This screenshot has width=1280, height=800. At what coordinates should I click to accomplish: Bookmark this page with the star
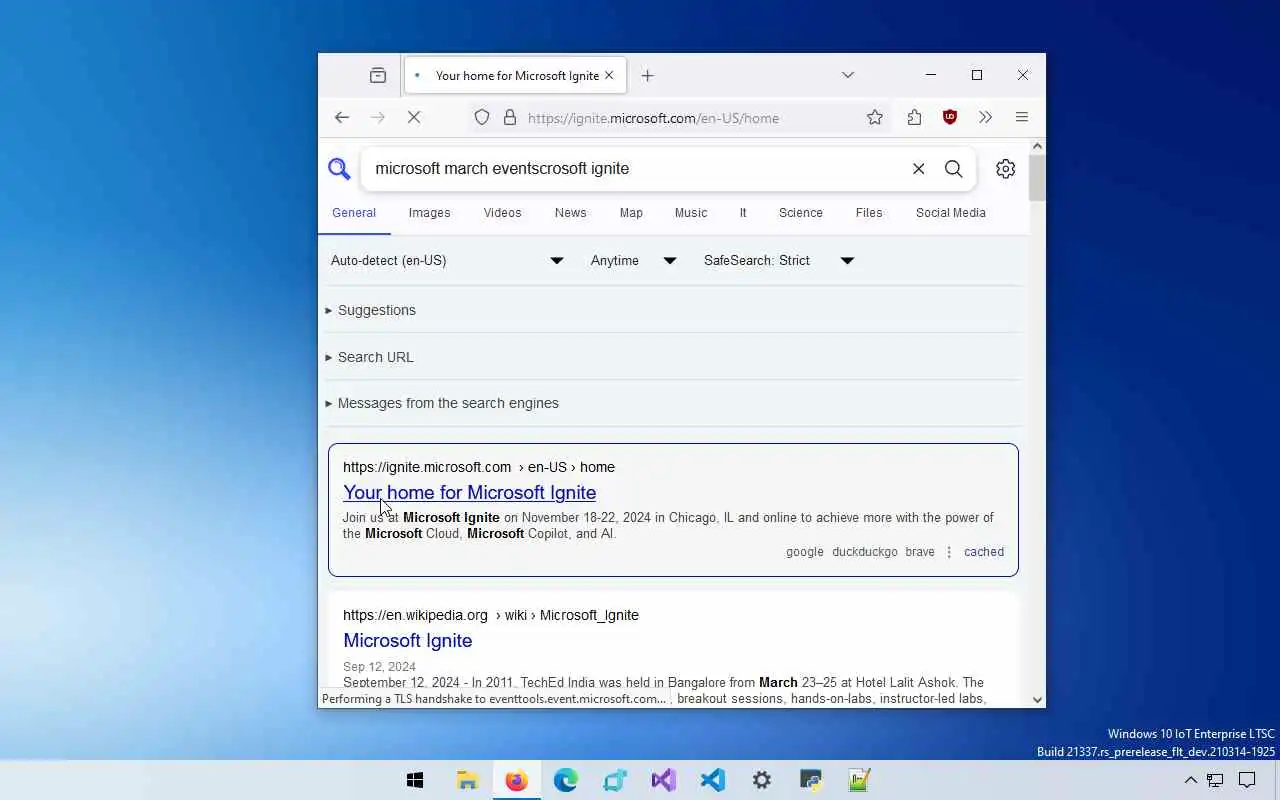click(x=875, y=117)
